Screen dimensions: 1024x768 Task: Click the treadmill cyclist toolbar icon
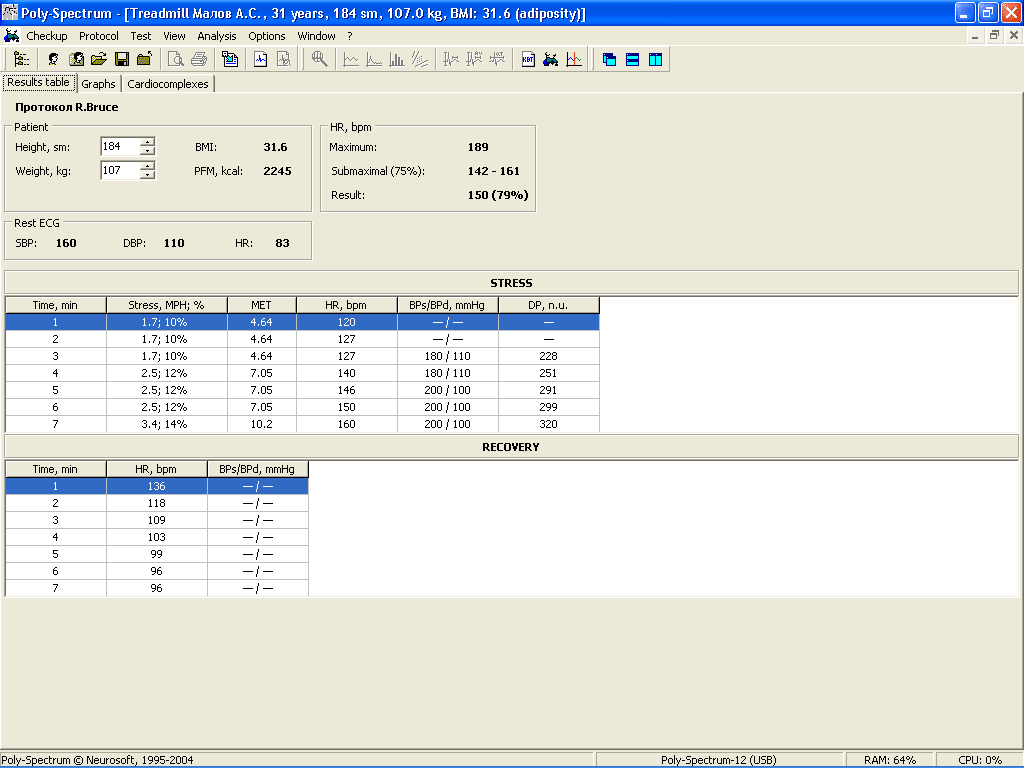tap(551, 59)
